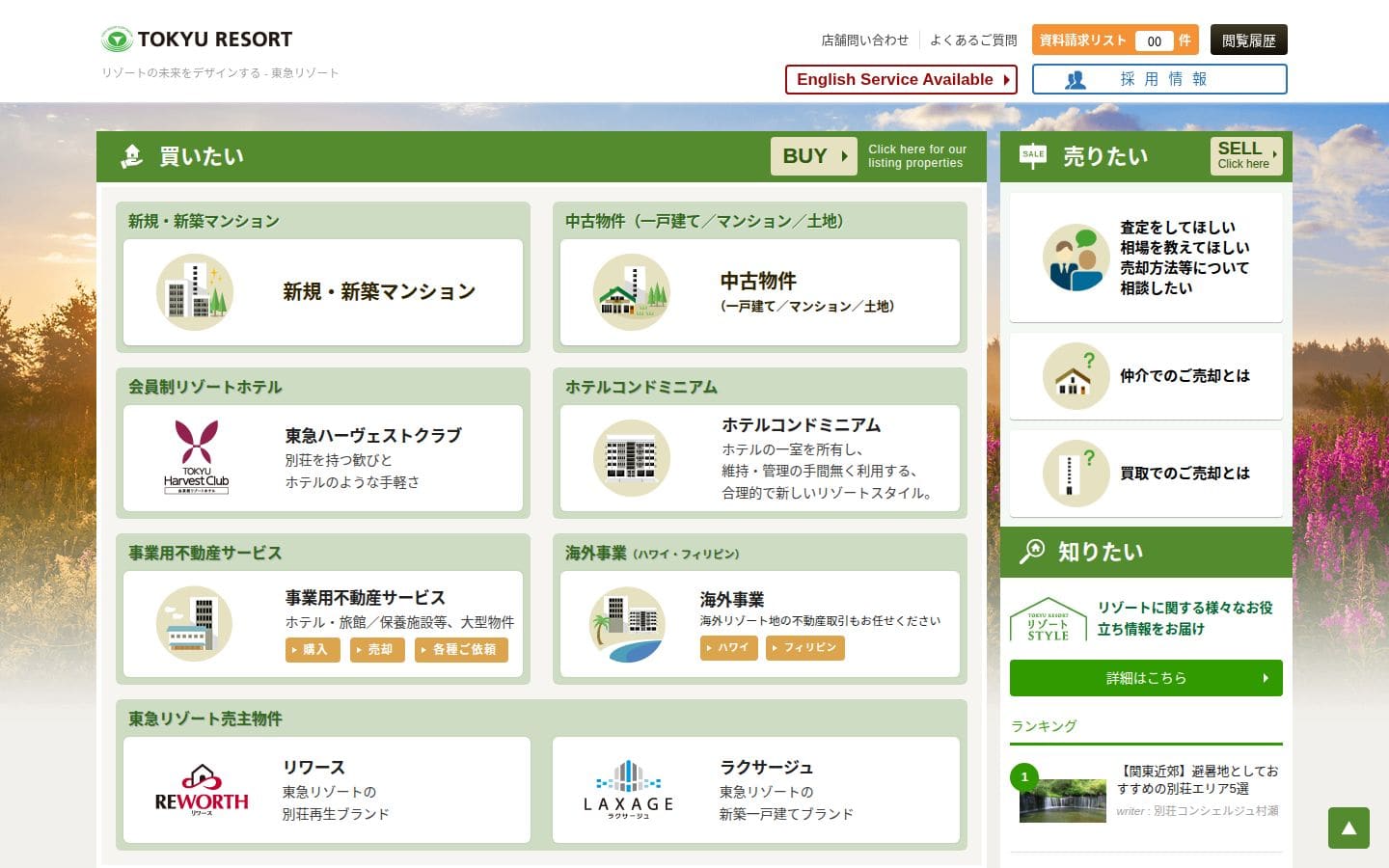
Task: Click the consultation people icon
Action: [x=1076, y=258]
